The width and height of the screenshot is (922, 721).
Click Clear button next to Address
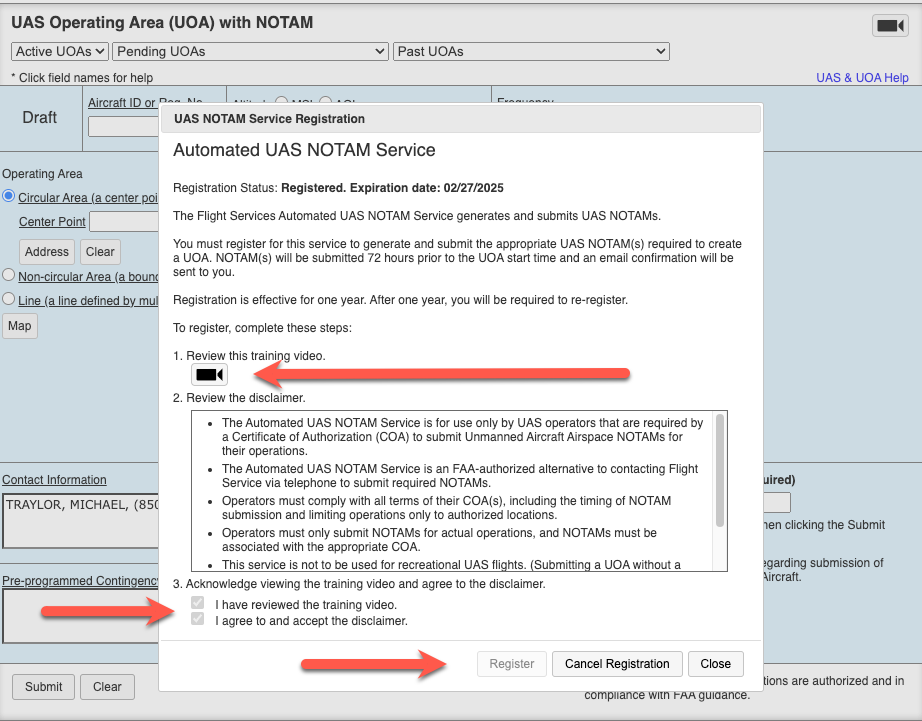click(x=100, y=252)
